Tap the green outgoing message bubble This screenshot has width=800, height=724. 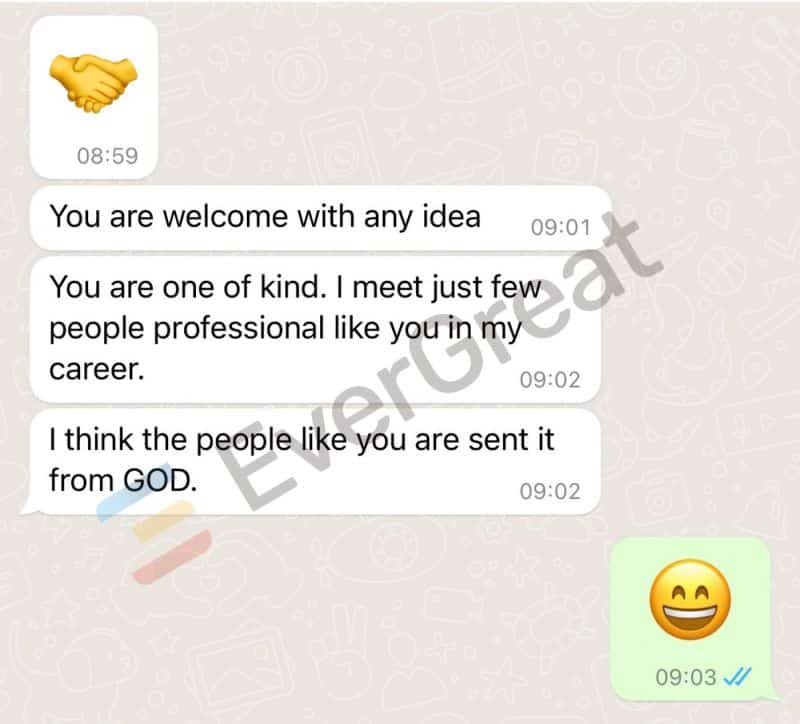coord(690,619)
